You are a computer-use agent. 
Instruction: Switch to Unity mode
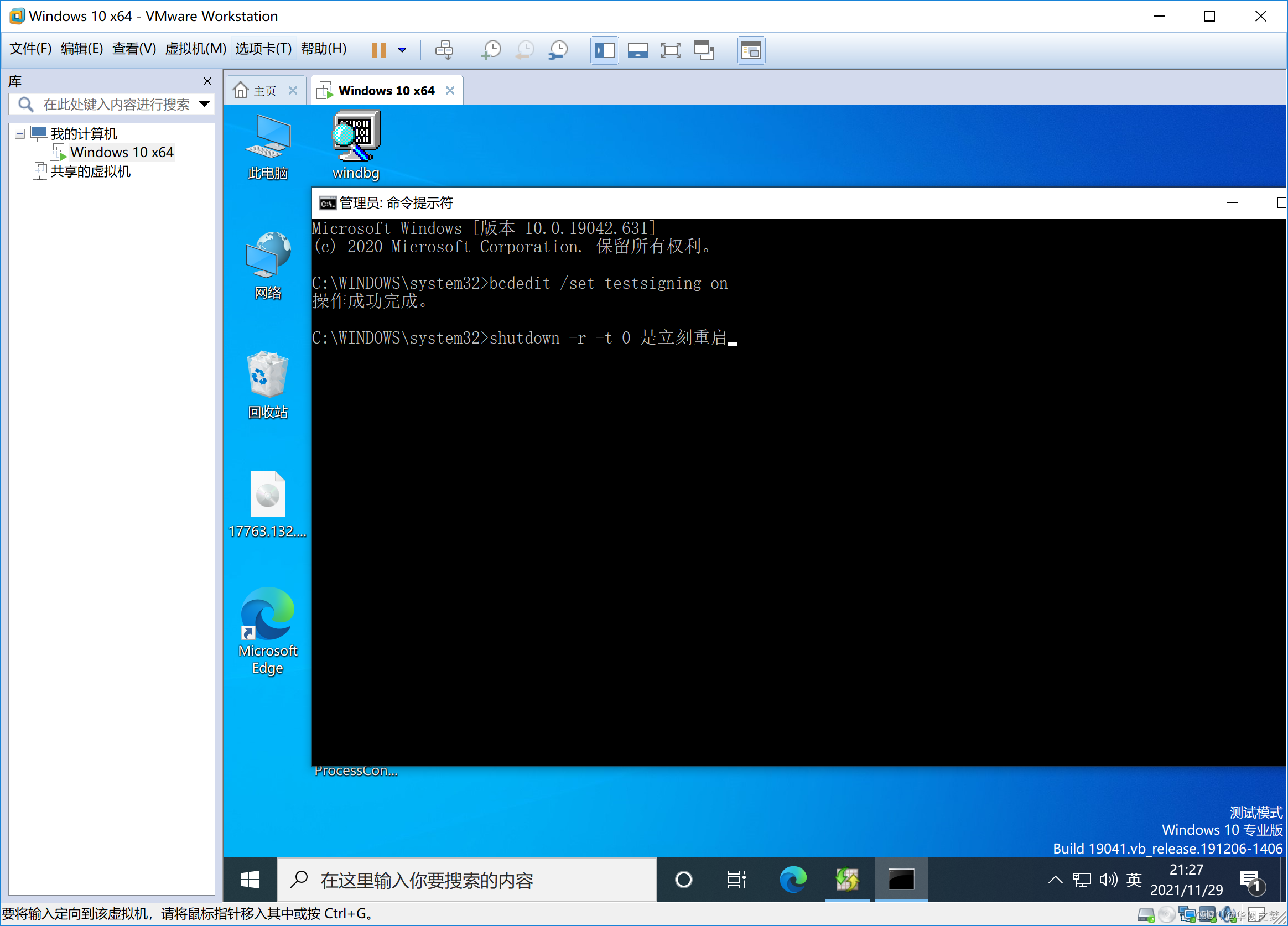click(704, 50)
